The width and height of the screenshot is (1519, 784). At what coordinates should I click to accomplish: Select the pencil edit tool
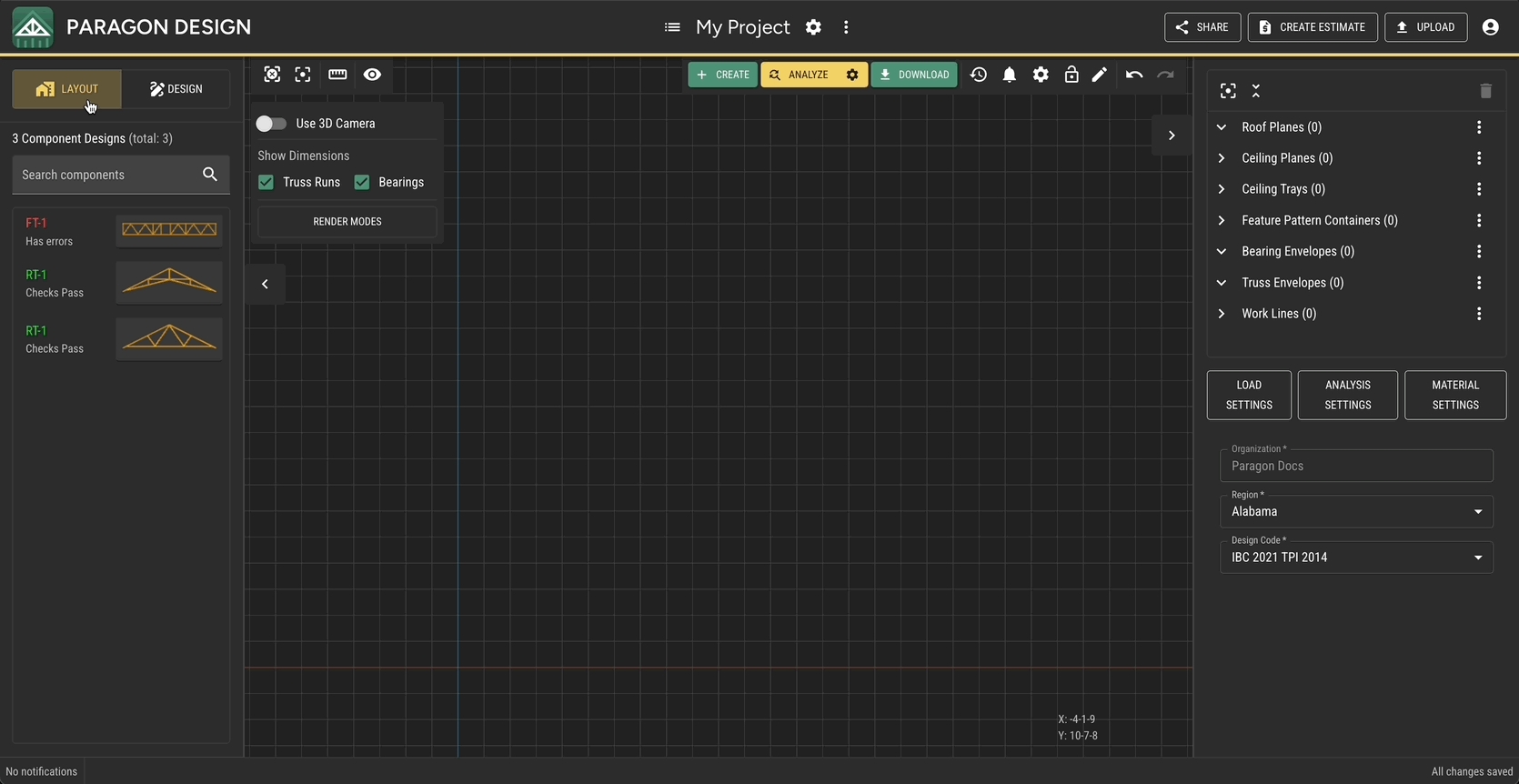(1100, 75)
